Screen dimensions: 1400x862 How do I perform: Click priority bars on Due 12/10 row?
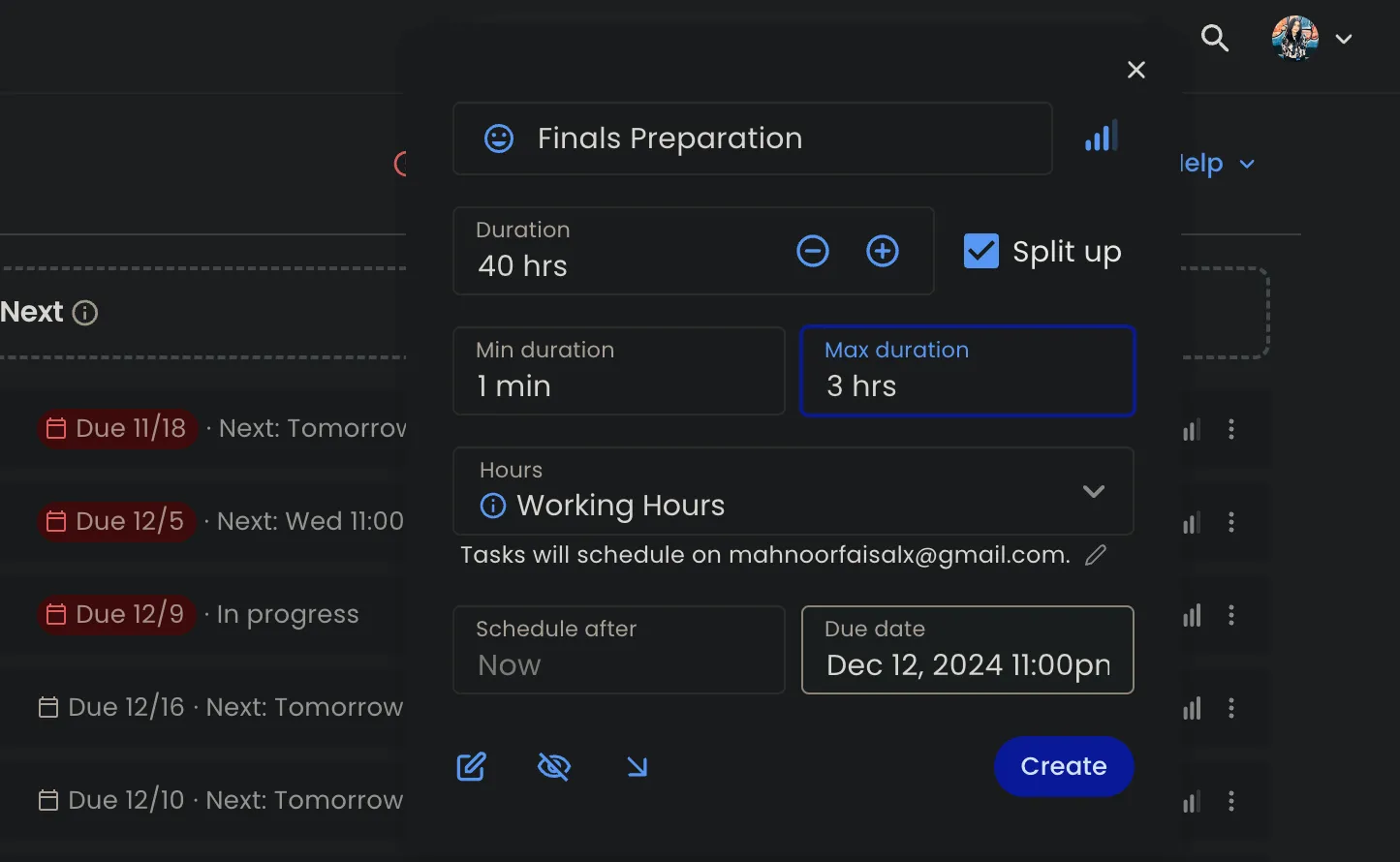(x=1192, y=801)
